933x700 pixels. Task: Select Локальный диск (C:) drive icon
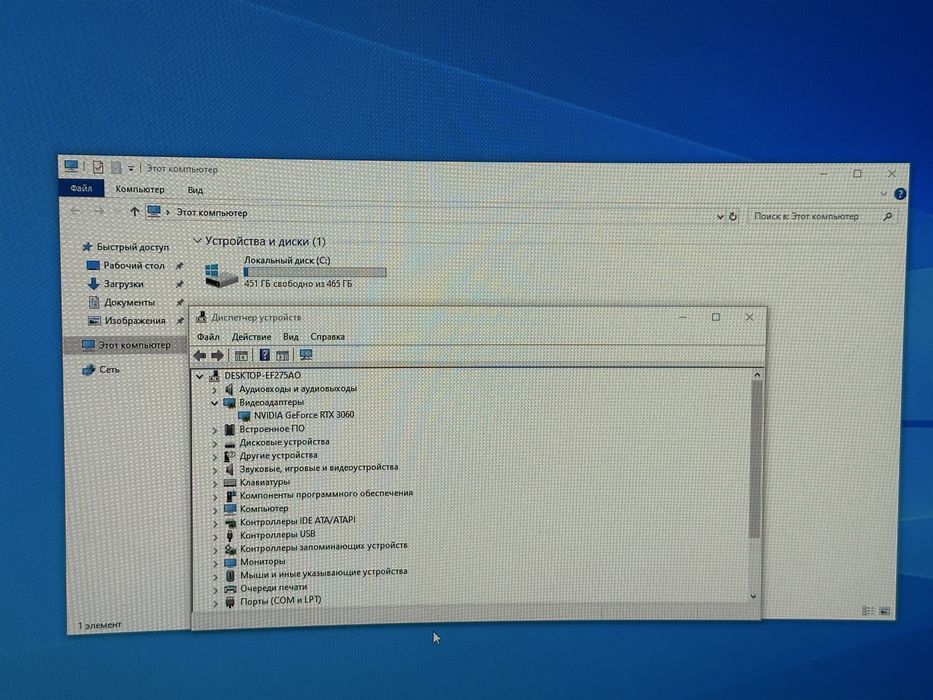pos(221,276)
